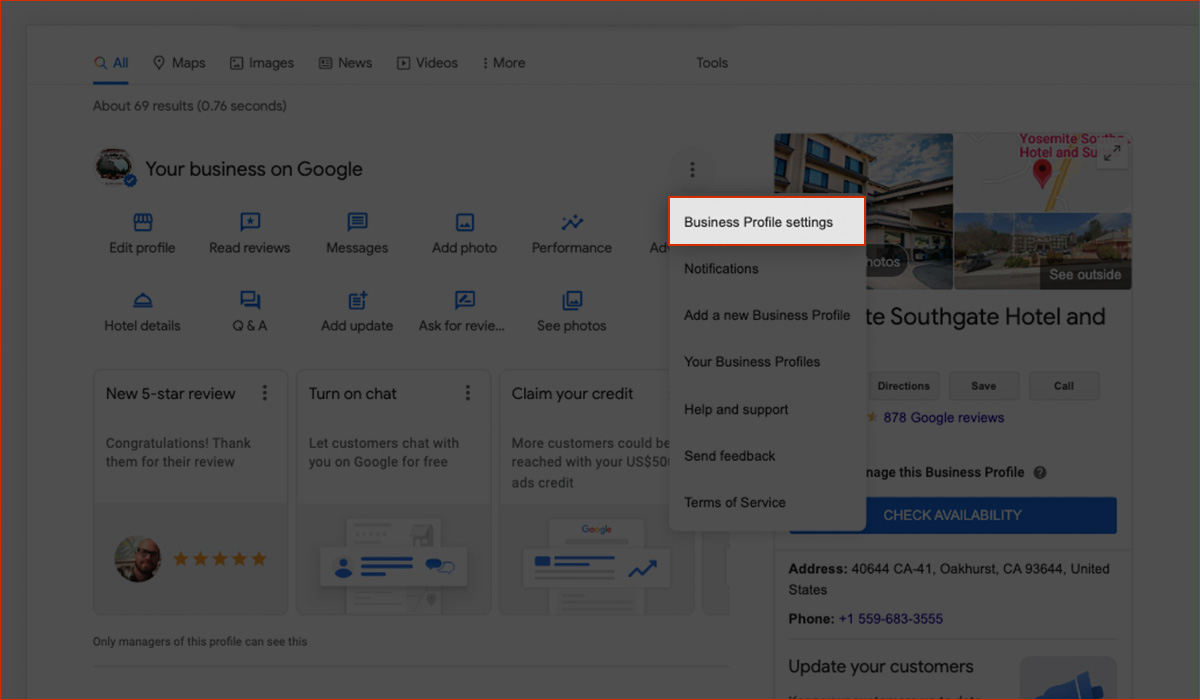This screenshot has width=1200, height=700.
Task: Click the five gold stars rating
Action: coord(220,559)
